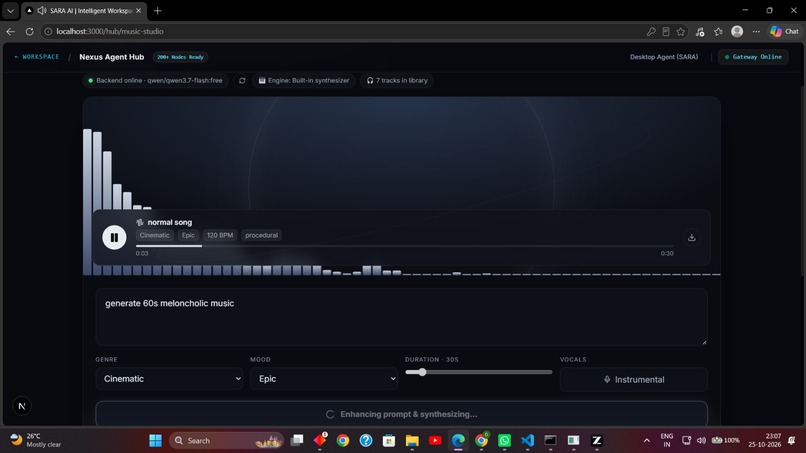Open the Next.js dev tools N icon
Viewport: 806px width, 453px height.
coord(22,406)
